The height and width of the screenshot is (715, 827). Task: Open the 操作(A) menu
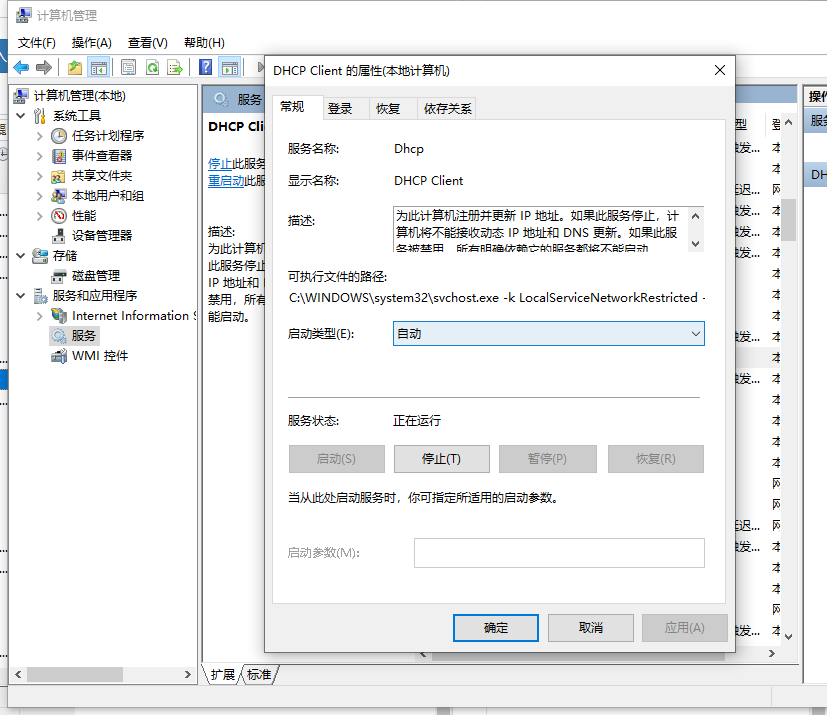(92, 42)
